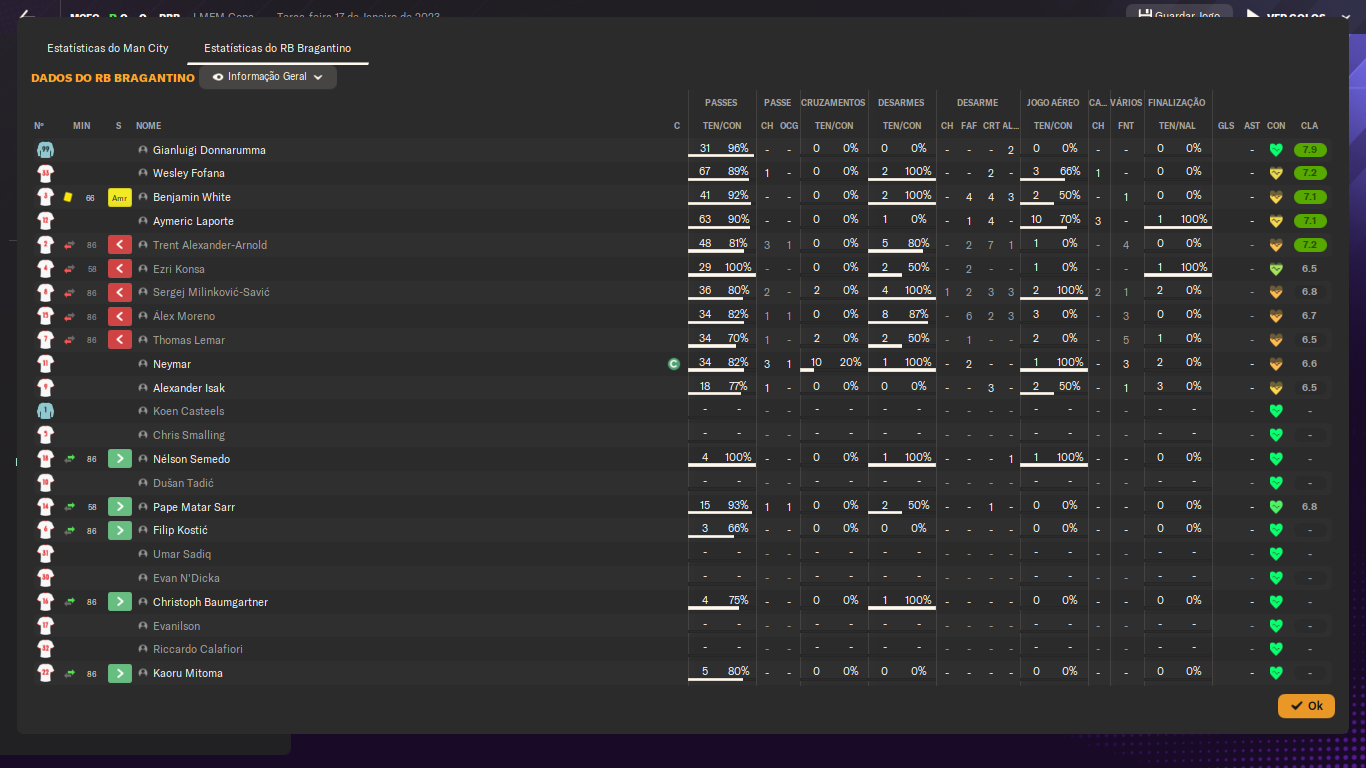
Task: Click red substitution arrow for Thomas Lemar
Action: 120,340
